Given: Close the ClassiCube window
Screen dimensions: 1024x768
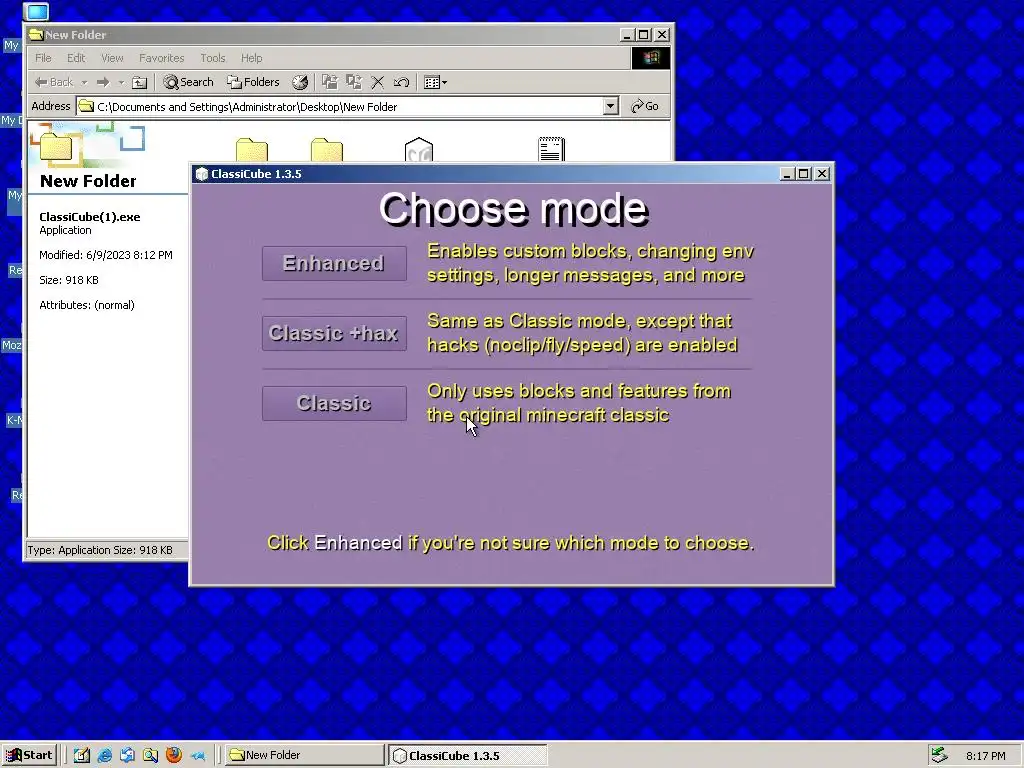Looking at the screenshot, I should 822,174.
